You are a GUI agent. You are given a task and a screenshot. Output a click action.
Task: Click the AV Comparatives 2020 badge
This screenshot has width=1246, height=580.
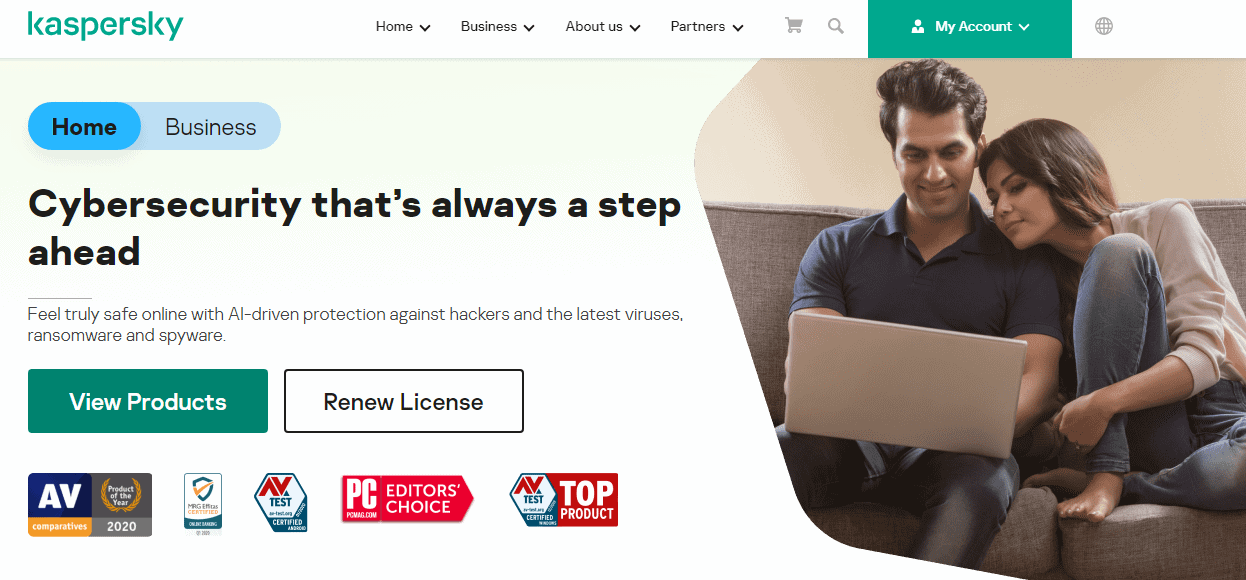point(90,505)
